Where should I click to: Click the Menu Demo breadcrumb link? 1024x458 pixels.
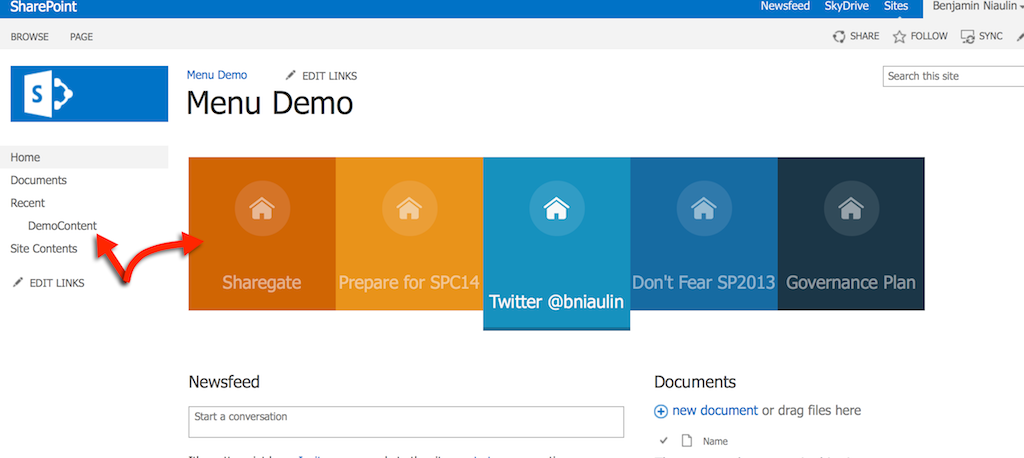(x=217, y=75)
